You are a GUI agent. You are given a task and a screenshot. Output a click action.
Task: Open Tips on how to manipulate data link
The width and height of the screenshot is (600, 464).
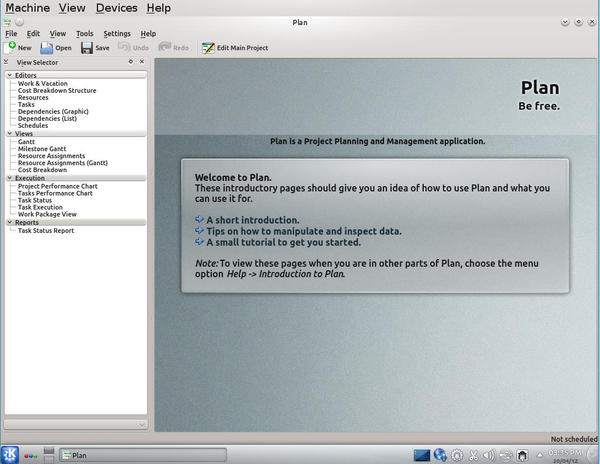(x=304, y=231)
